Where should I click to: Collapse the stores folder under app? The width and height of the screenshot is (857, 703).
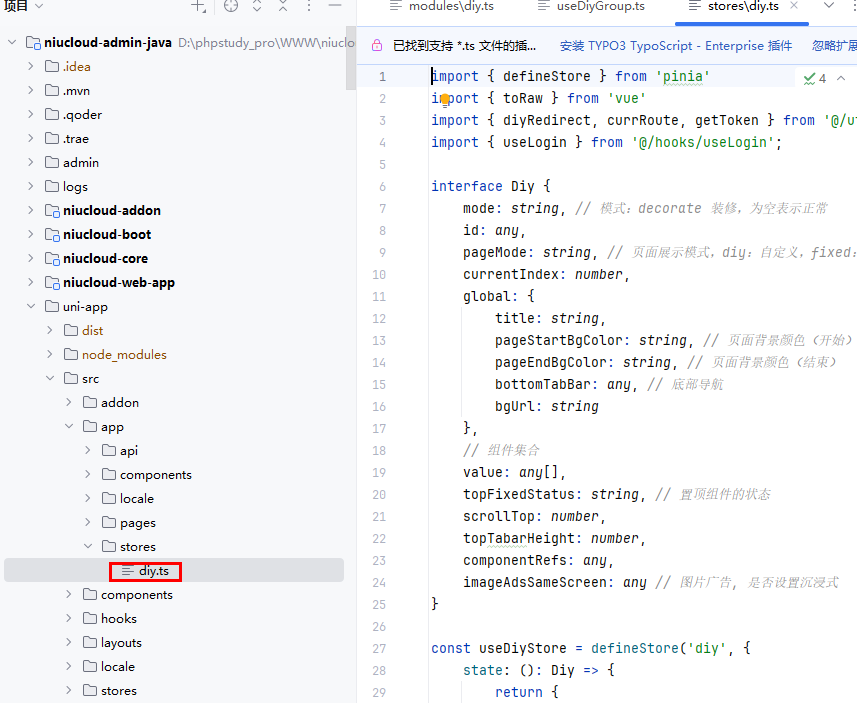pos(87,546)
